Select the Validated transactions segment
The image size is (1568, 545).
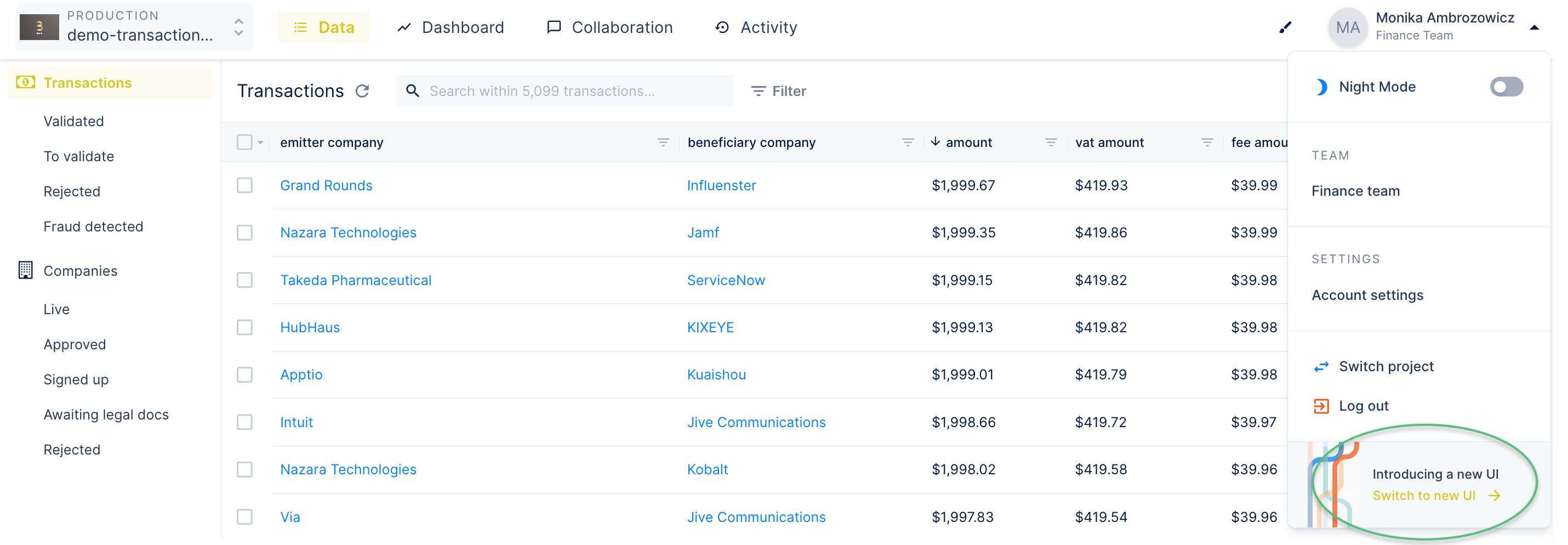click(74, 122)
